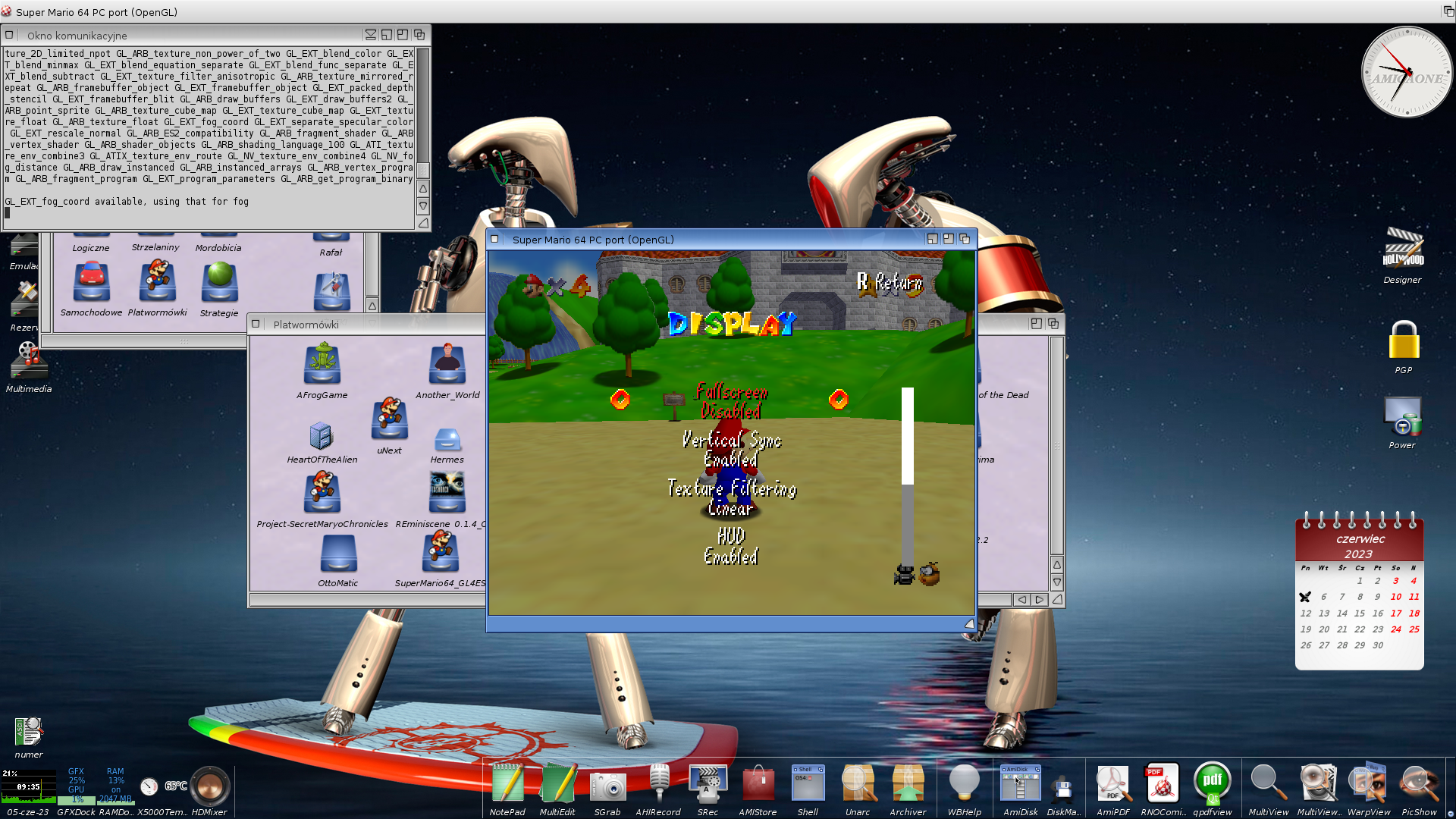The height and width of the screenshot is (819, 1456).
Task: Open the numer ASCII file icon
Action: pos(29,732)
